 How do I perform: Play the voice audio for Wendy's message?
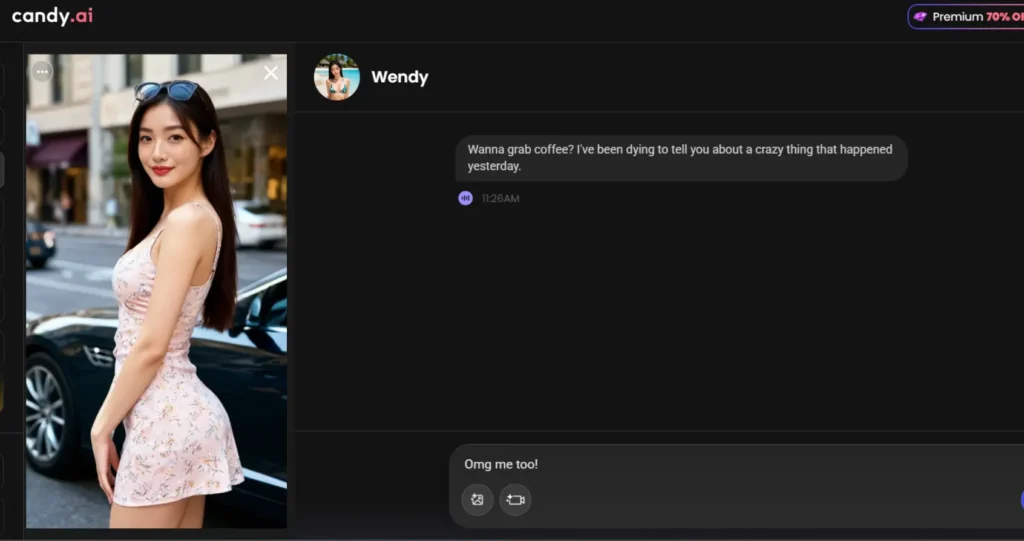tap(465, 198)
